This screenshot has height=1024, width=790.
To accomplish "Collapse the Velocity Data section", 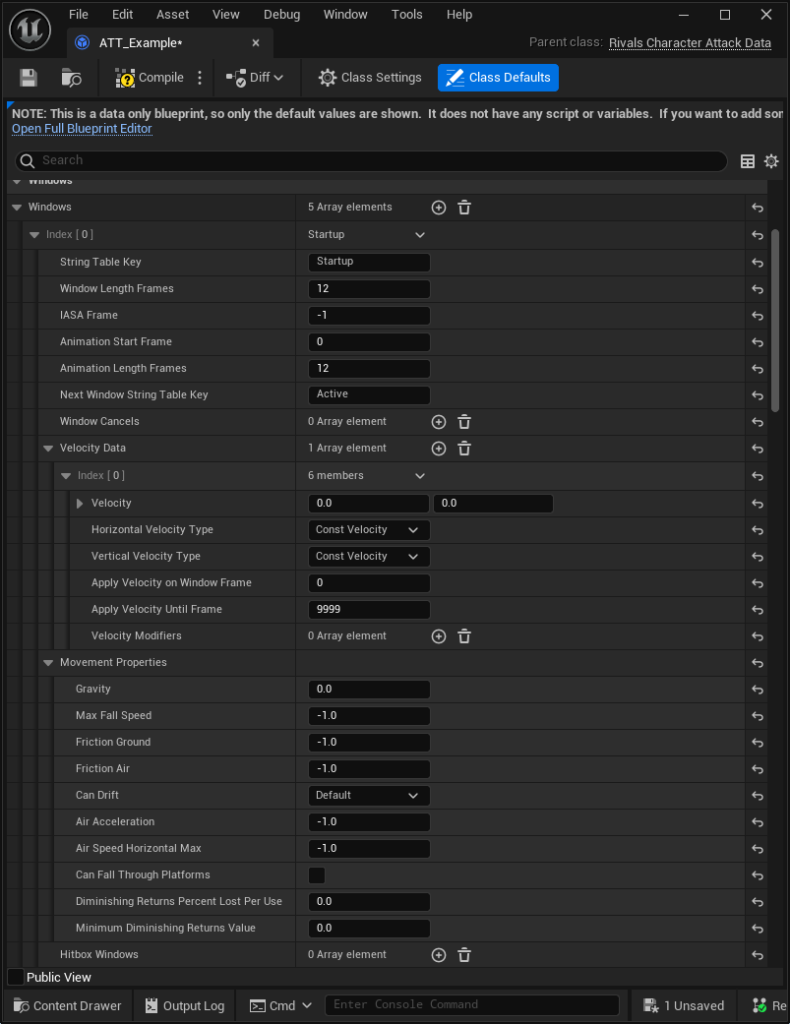I will tap(48, 449).
